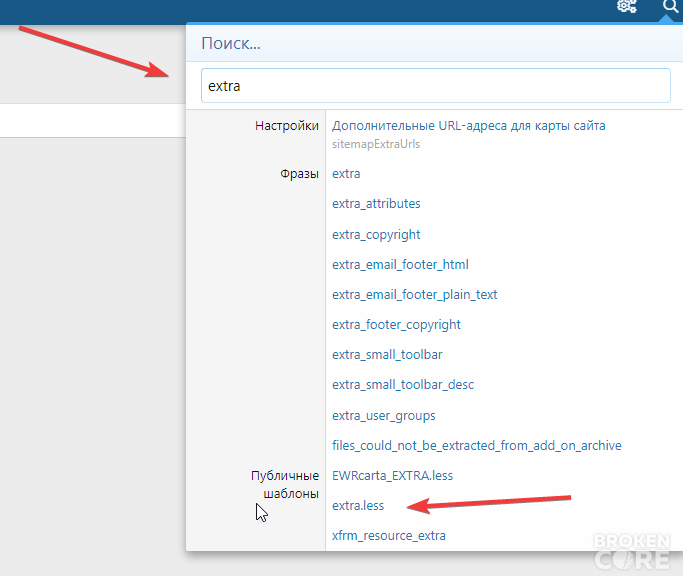This screenshot has height=576, width=683.
Task: Open the 'extra_small_toolbar_desc' phrase
Action: (403, 385)
